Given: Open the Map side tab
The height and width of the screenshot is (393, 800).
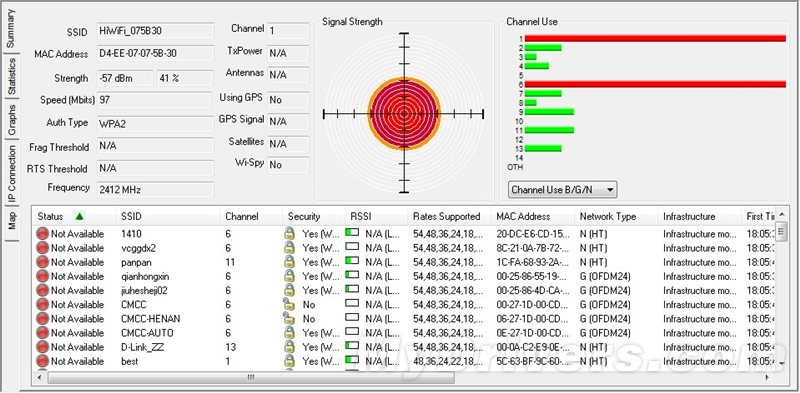Looking at the screenshot, I should 11,222.
